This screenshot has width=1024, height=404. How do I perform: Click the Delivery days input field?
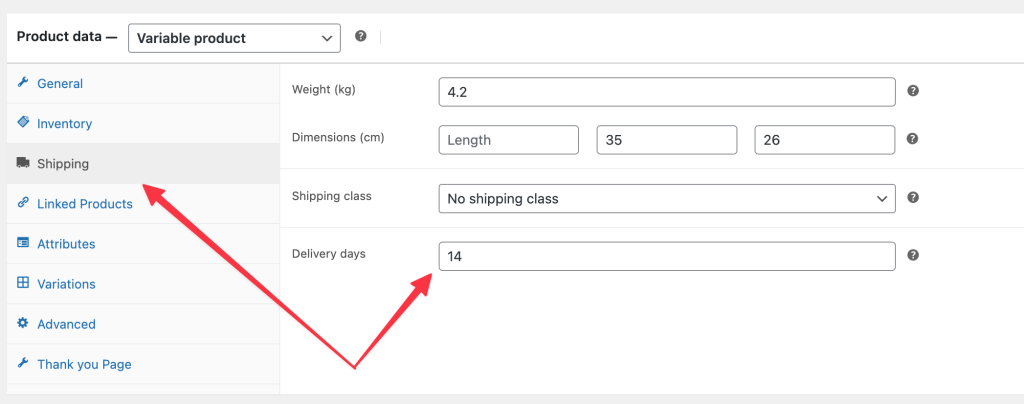click(666, 256)
